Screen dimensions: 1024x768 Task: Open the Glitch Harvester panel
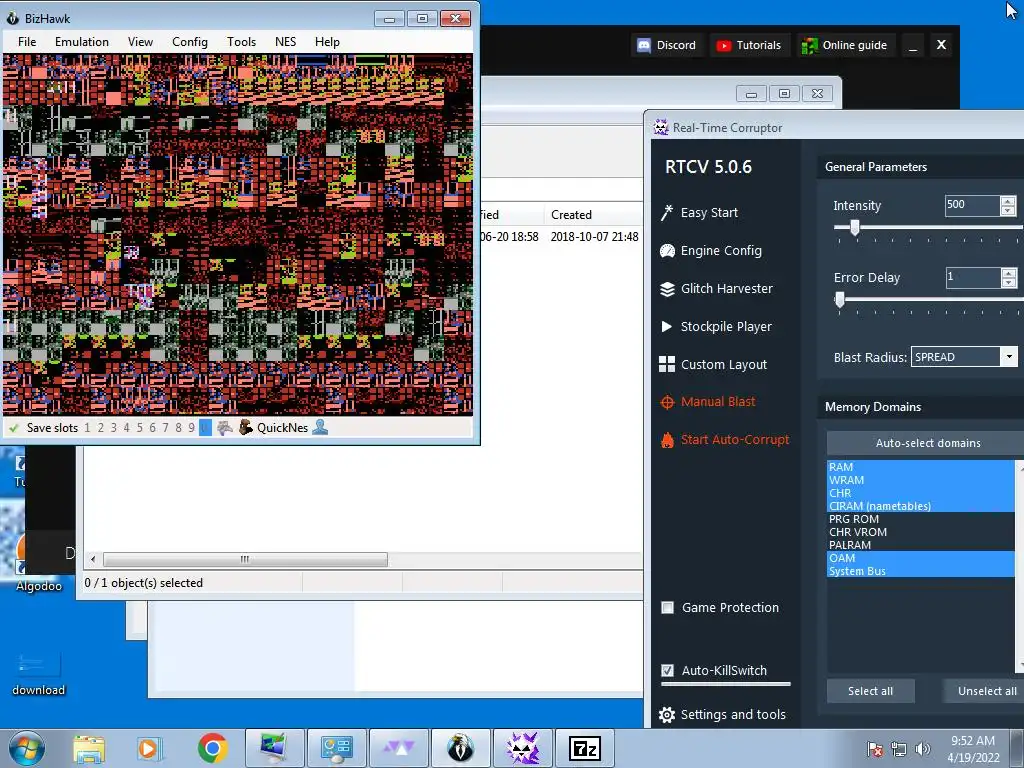click(716, 289)
